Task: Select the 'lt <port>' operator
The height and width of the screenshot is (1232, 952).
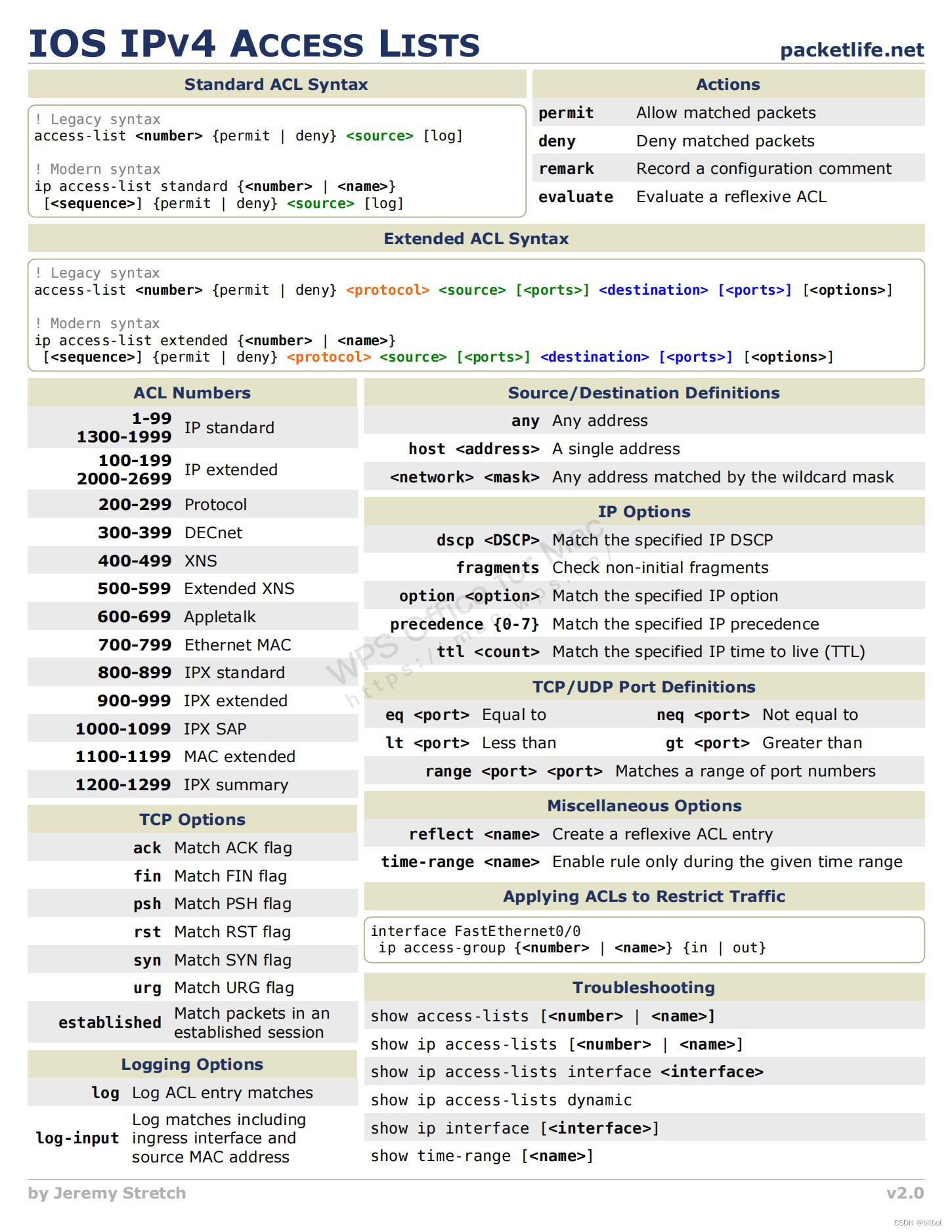Action: [x=427, y=743]
